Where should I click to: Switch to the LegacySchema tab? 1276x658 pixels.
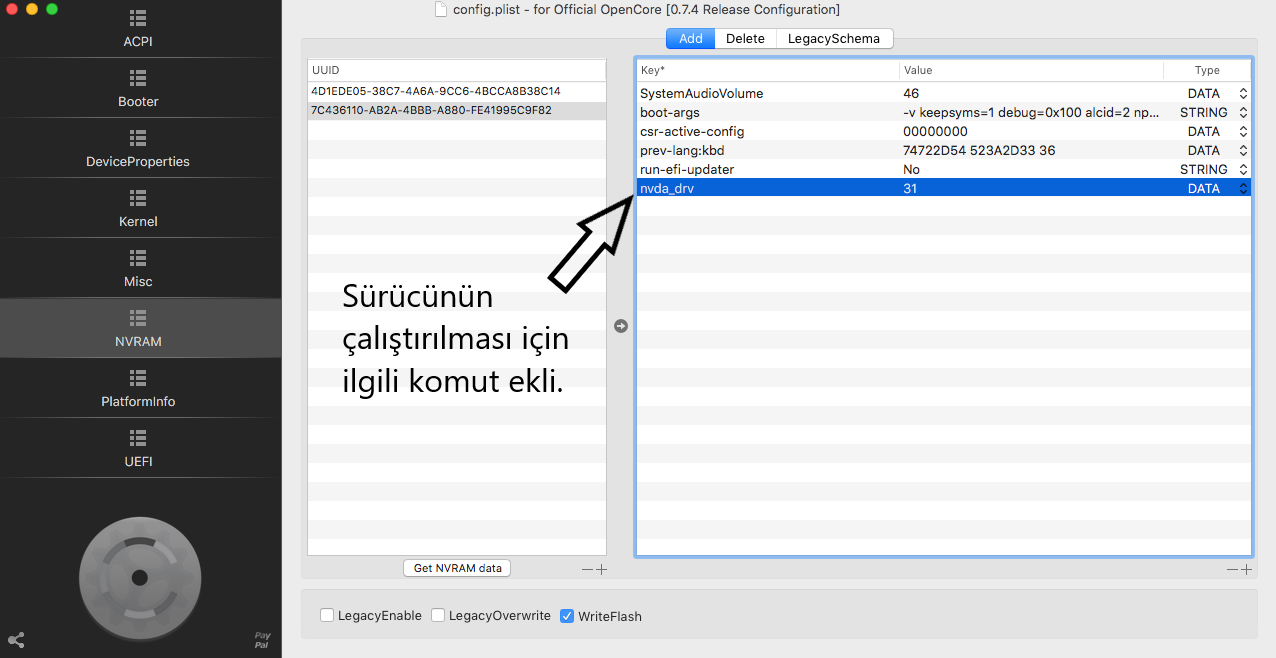coord(833,39)
